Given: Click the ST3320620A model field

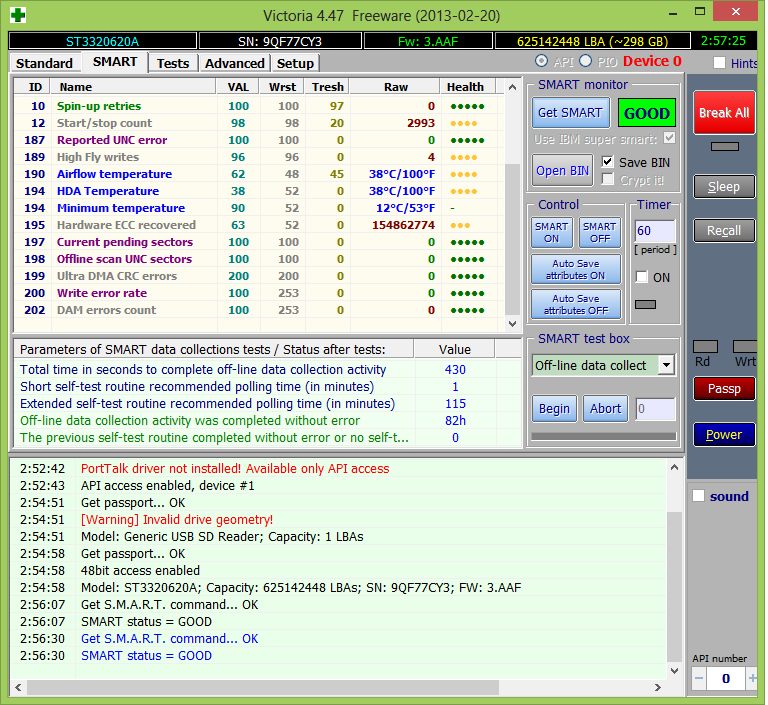Looking at the screenshot, I should coord(102,41).
